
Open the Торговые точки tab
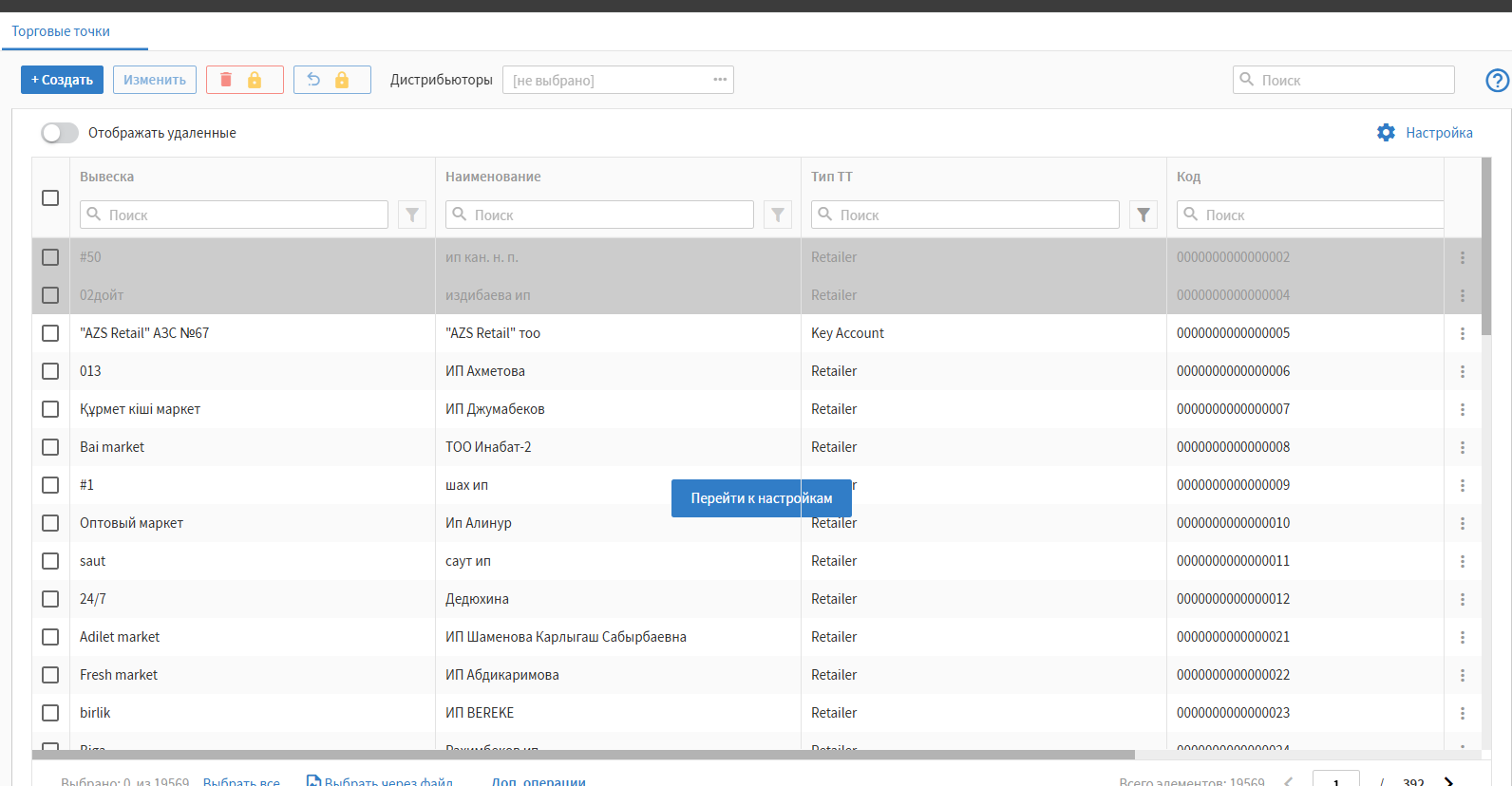point(61,31)
